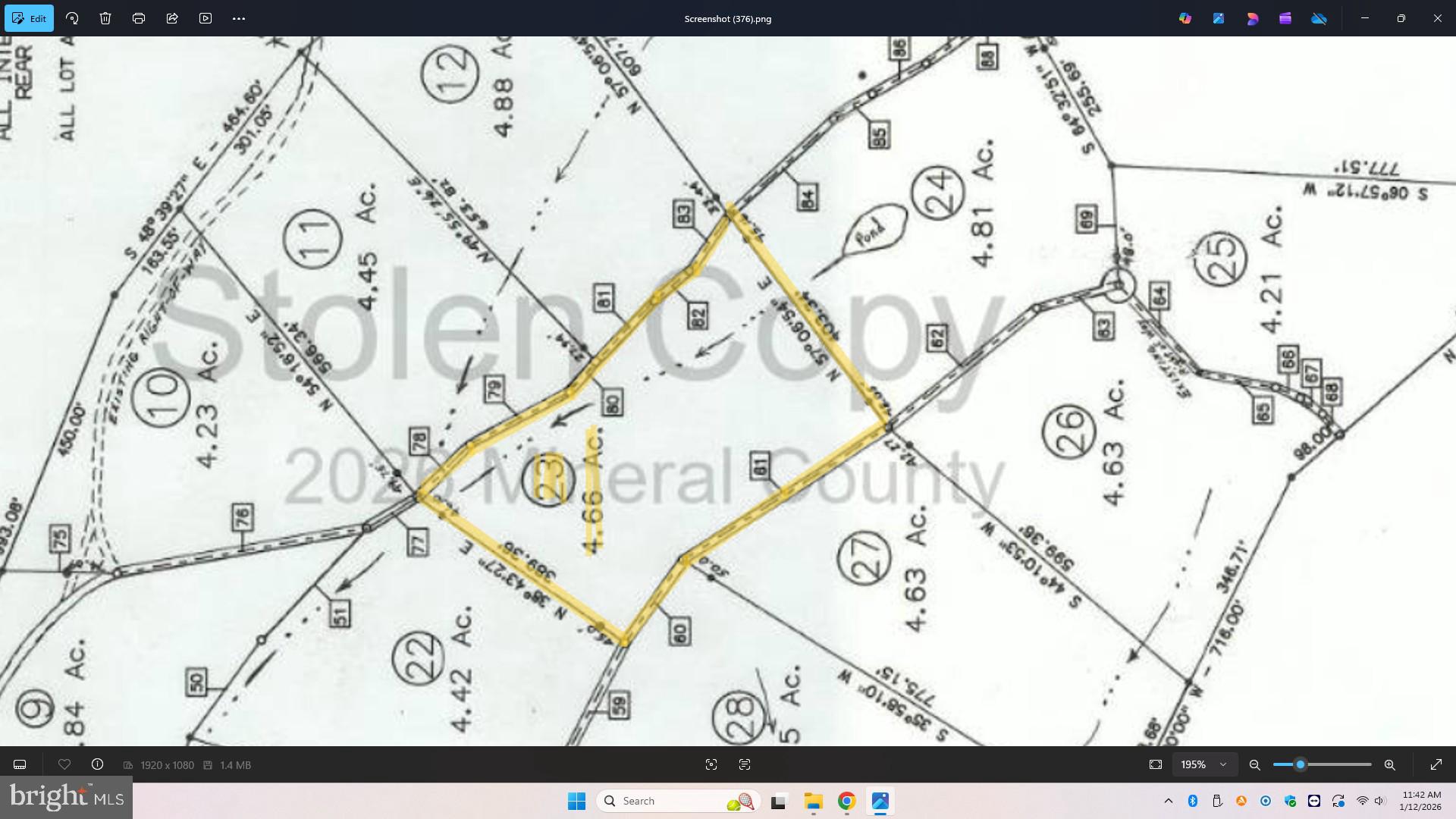Zoom in using the magnifier plus icon
The width and height of the screenshot is (1456, 819).
(x=1391, y=764)
